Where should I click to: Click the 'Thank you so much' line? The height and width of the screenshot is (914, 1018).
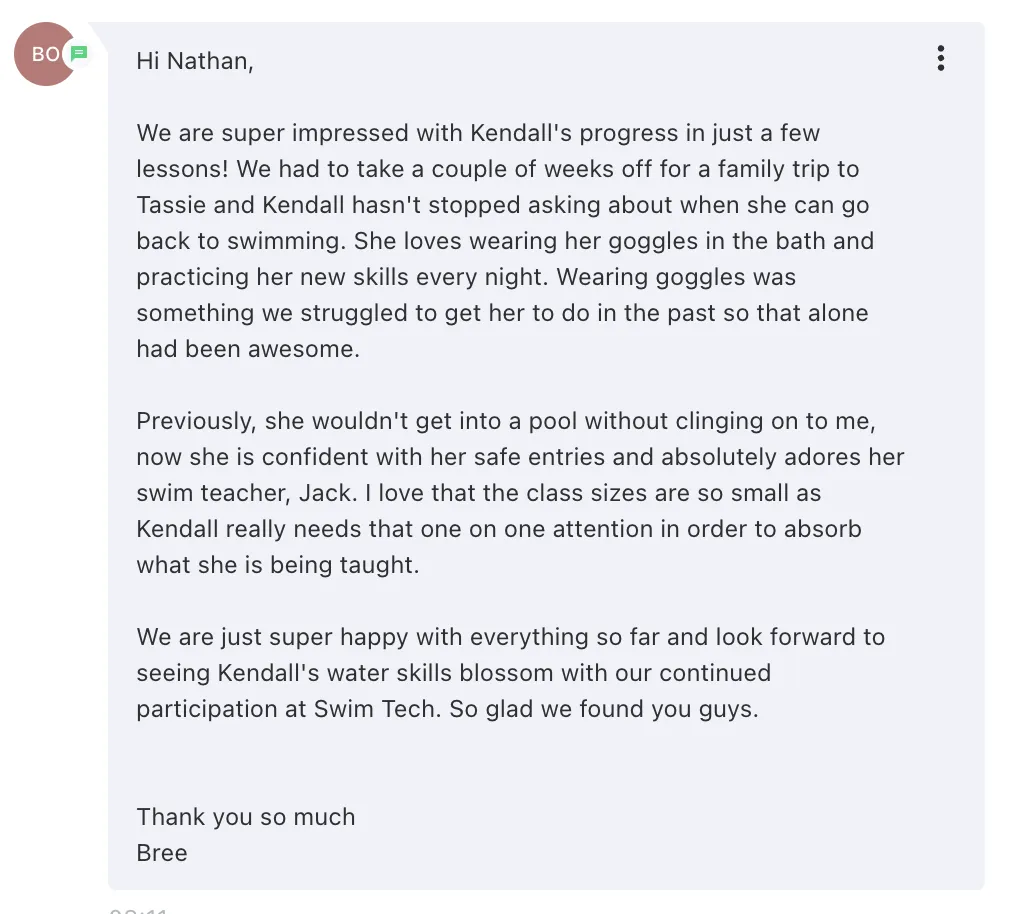(x=245, y=817)
